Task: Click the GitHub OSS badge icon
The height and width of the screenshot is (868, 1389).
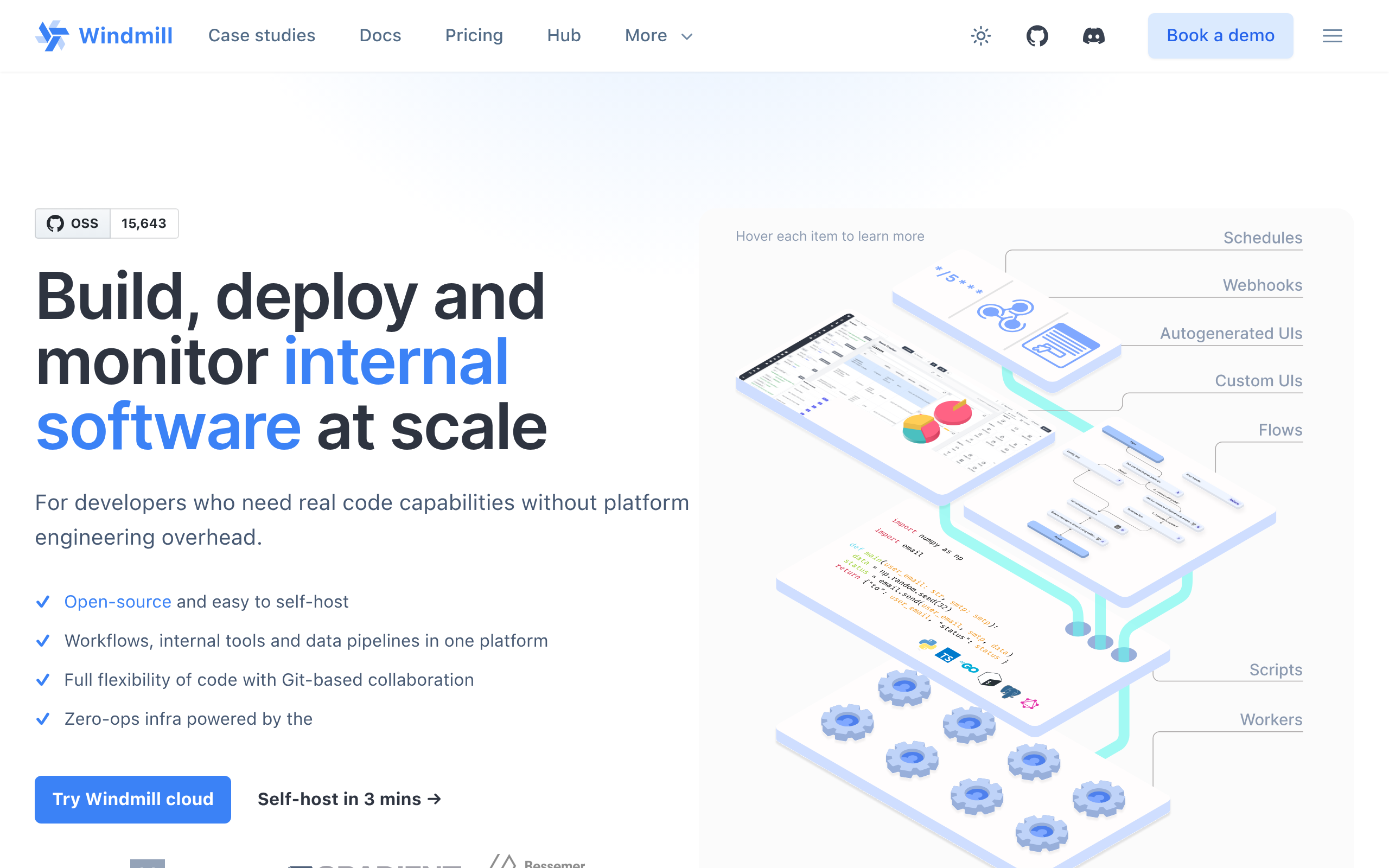Action: click(55, 224)
